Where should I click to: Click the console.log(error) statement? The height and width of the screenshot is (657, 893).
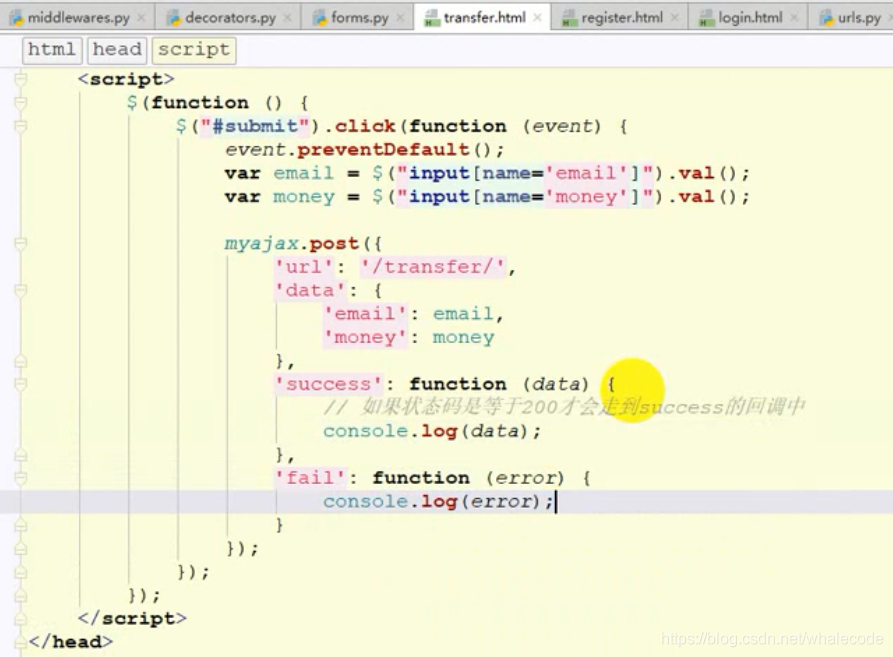tap(438, 502)
